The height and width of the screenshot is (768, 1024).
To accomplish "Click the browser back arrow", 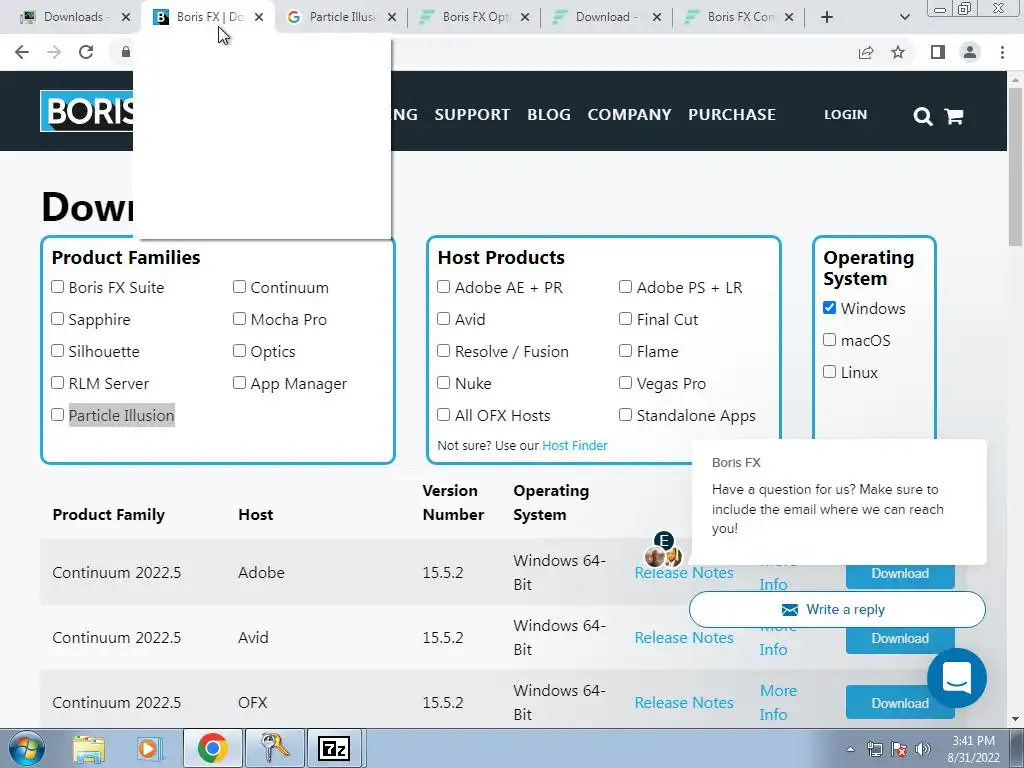I will click(22, 52).
